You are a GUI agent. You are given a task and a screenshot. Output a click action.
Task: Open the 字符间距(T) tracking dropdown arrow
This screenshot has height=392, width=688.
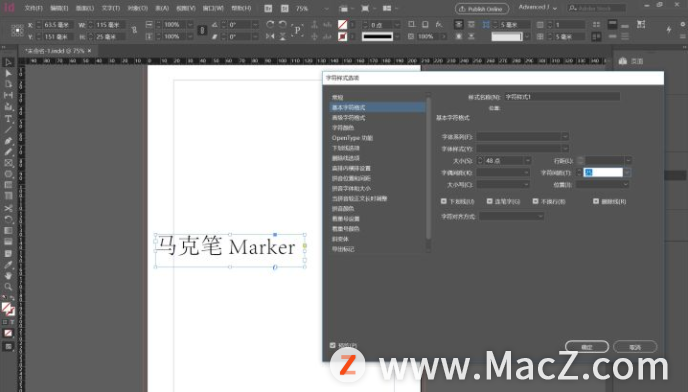(x=627, y=173)
